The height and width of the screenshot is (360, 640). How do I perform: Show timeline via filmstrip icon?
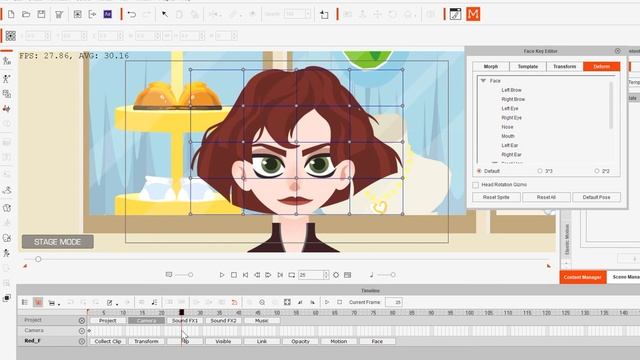click(347, 275)
